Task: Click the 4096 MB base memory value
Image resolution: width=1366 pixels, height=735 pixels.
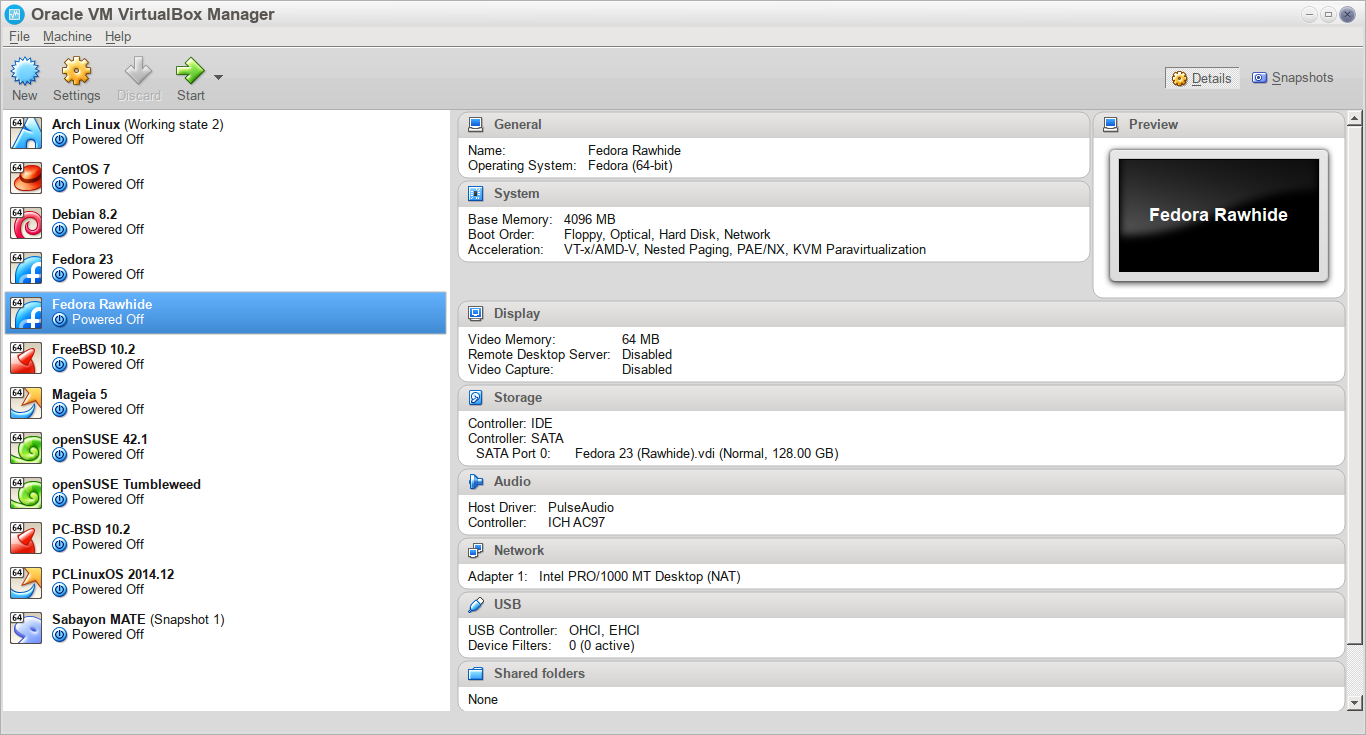Action: (590, 220)
